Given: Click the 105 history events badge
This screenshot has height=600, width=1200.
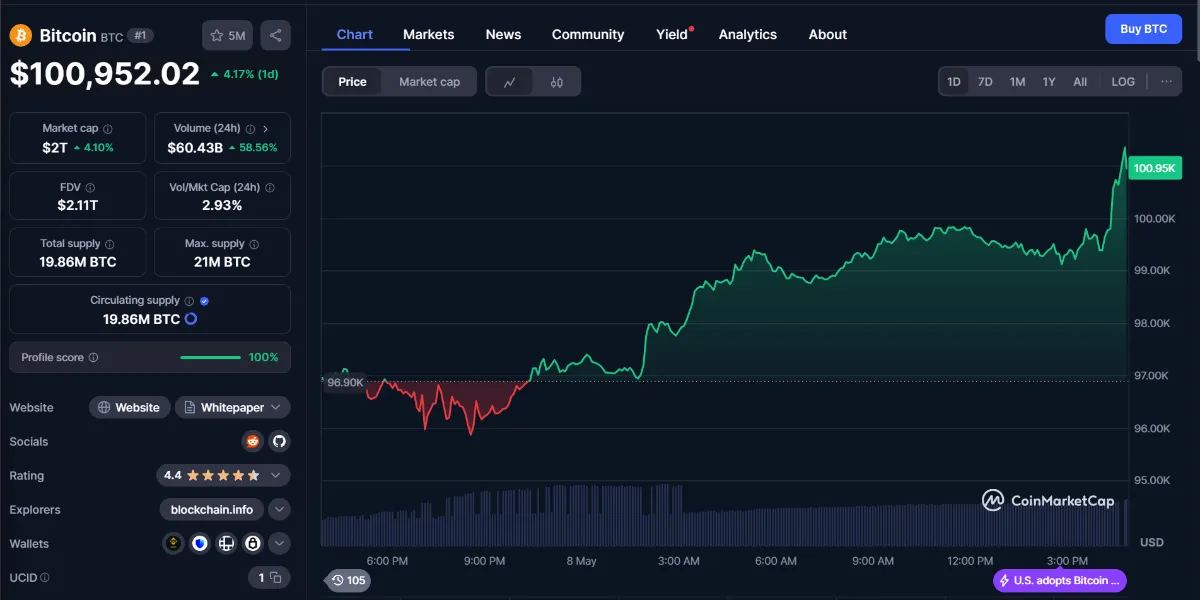Looking at the screenshot, I should pos(348,580).
